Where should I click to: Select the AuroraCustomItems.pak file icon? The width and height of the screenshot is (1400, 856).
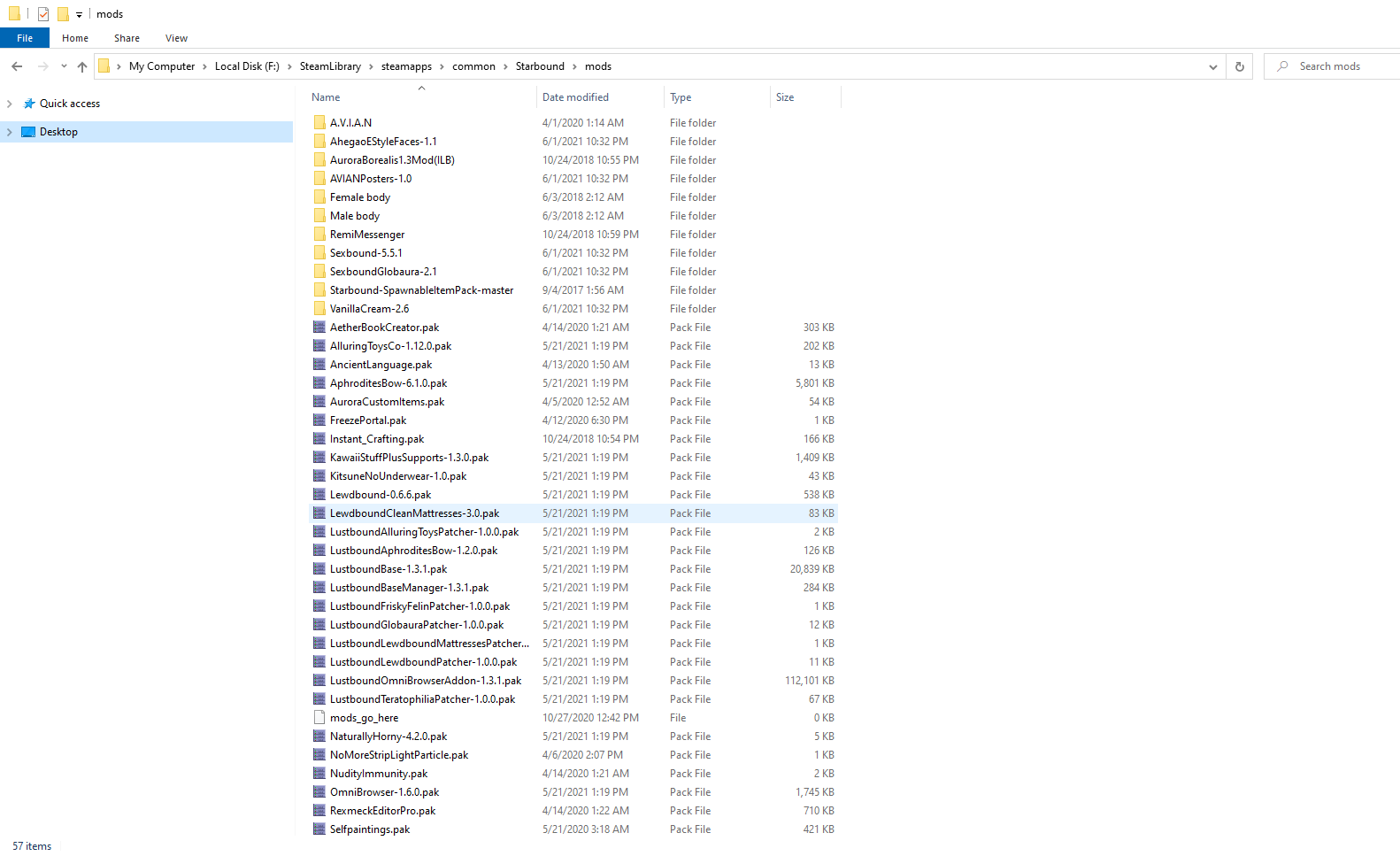tap(319, 401)
